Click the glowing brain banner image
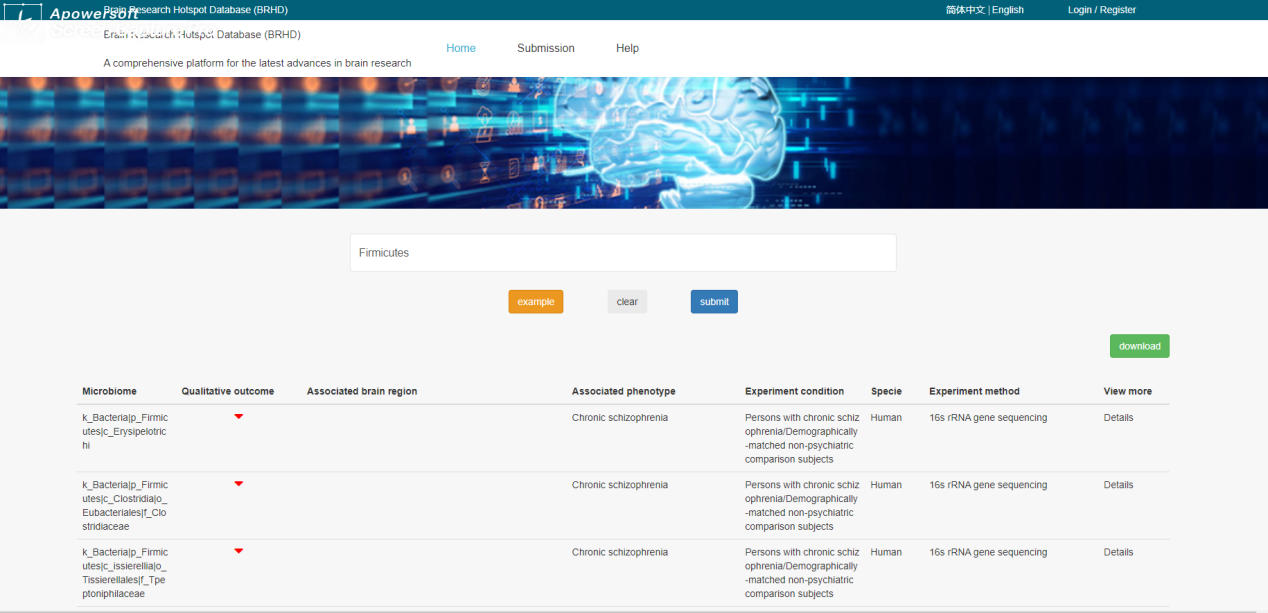 pyautogui.click(x=634, y=143)
